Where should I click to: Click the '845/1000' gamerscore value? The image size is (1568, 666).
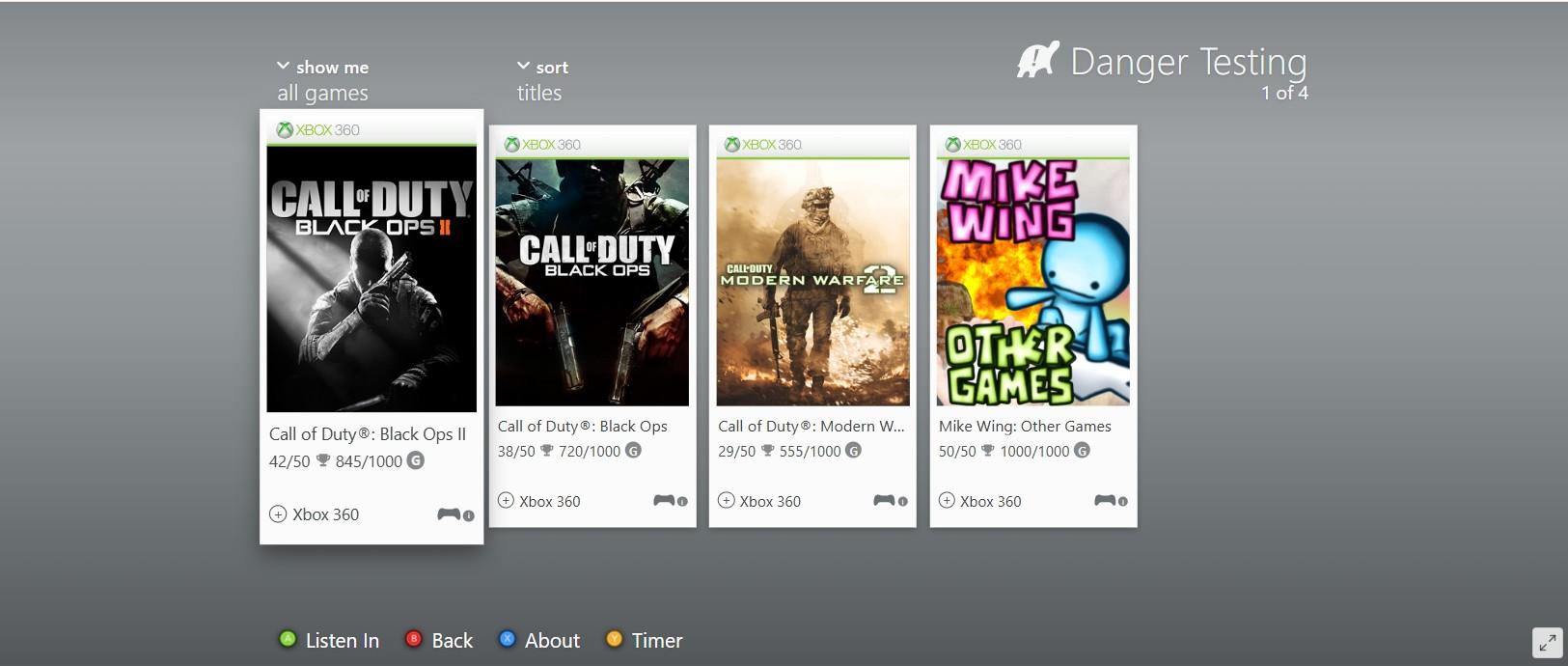(369, 461)
